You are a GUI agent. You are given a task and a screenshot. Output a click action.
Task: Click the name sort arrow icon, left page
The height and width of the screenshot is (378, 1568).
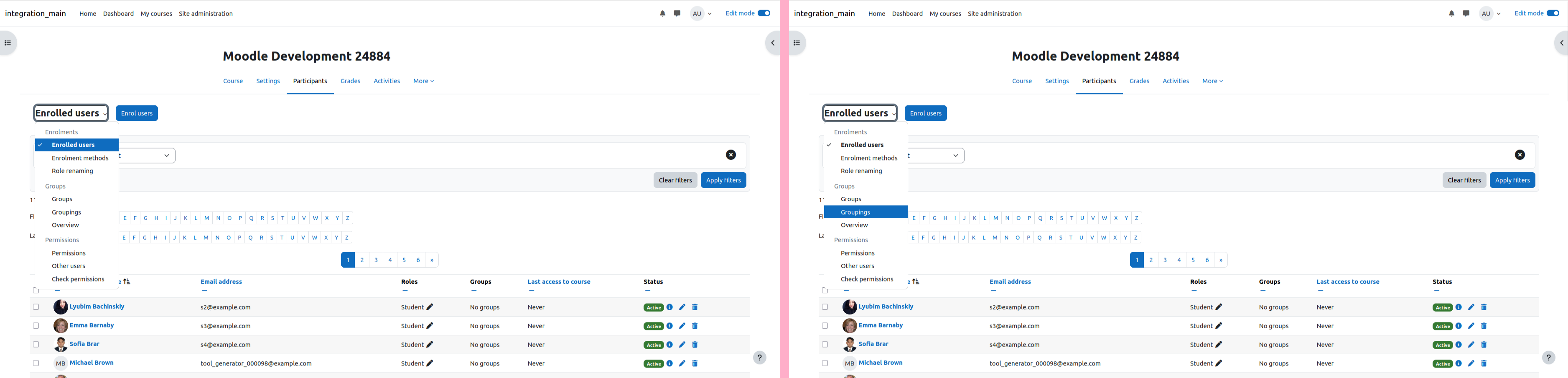(127, 282)
